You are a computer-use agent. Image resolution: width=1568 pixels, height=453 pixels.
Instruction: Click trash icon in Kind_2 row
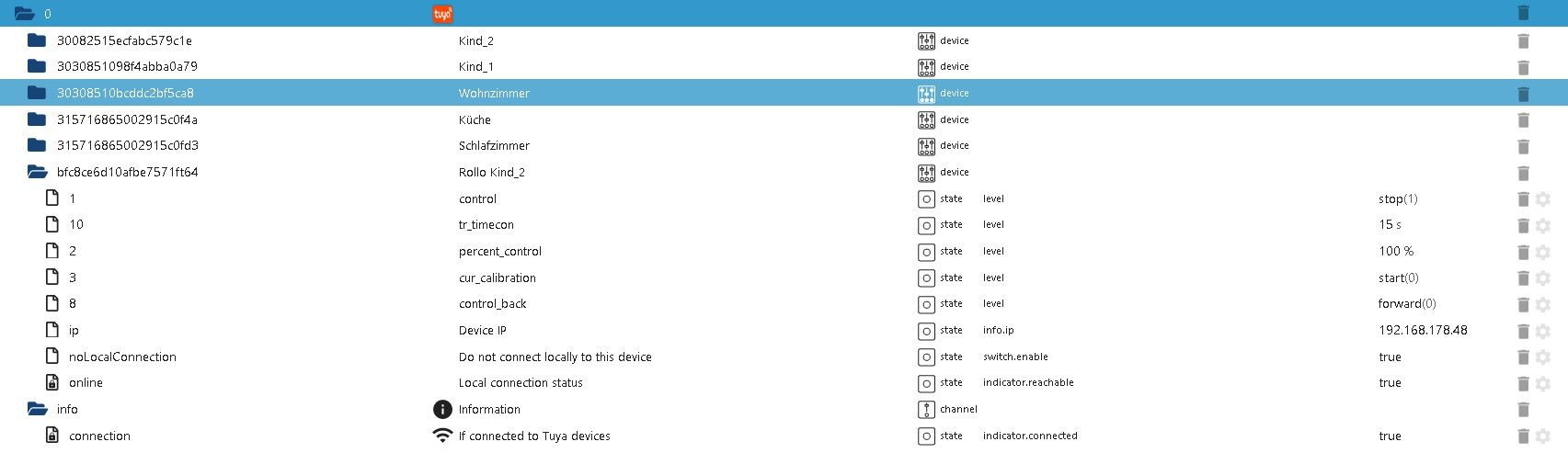point(1523,41)
